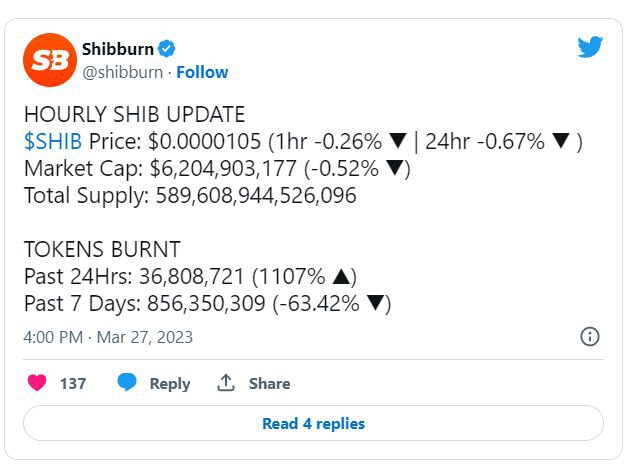Click the blue reply speech bubble icon
The image size is (628, 466).
(x=127, y=383)
